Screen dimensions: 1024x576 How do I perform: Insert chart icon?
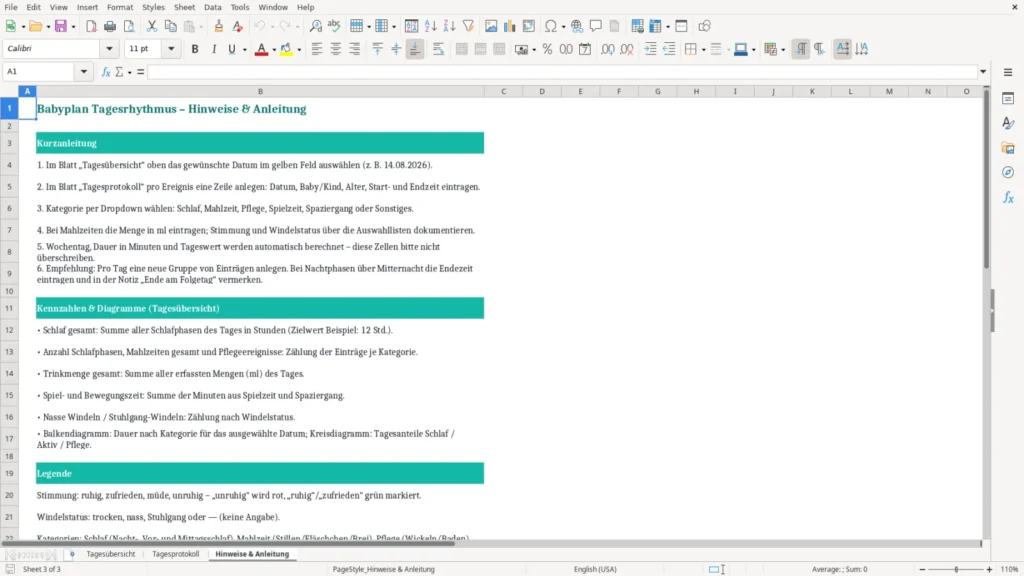pyautogui.click(x=509, y=26)
